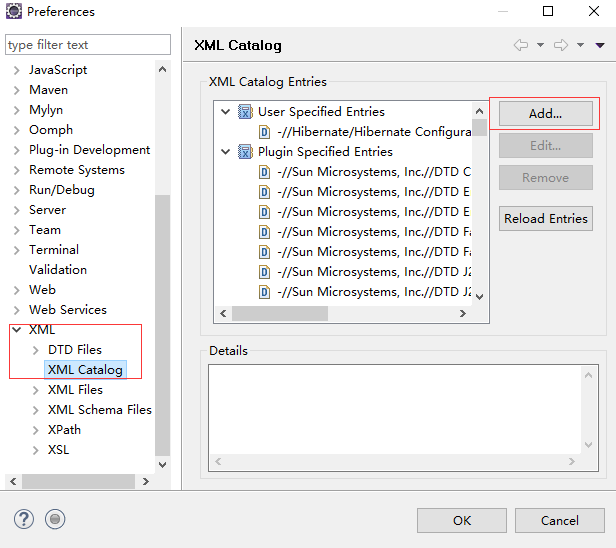Select the Hibernate Configuration catalog entry

[x=374, y=132]
